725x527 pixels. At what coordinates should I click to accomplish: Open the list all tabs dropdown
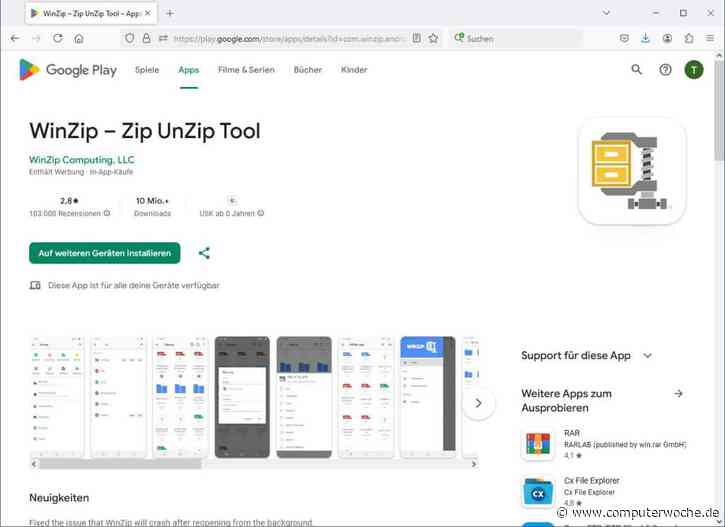607,13
